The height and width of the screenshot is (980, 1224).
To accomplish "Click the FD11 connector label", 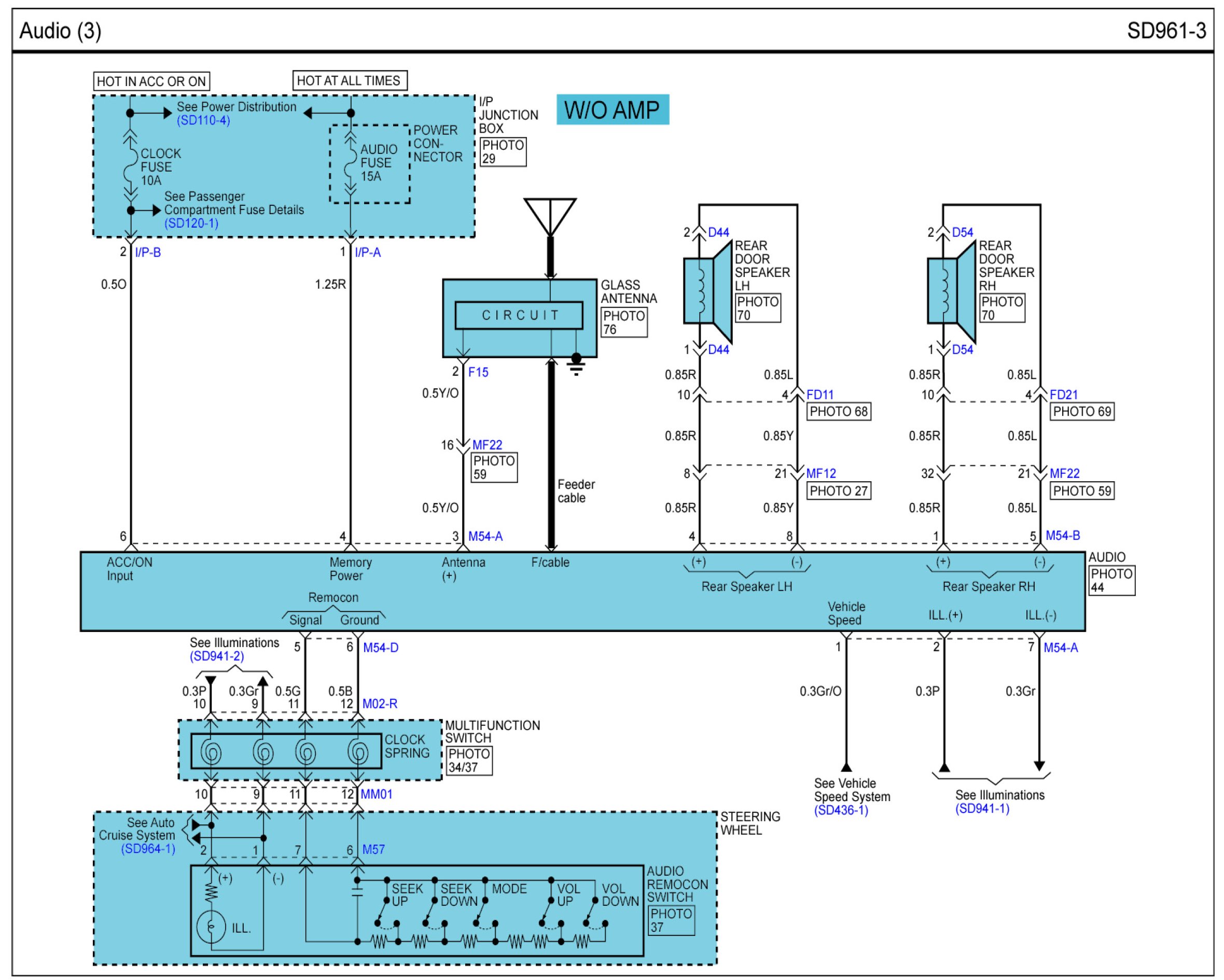I will pos(820,394).
